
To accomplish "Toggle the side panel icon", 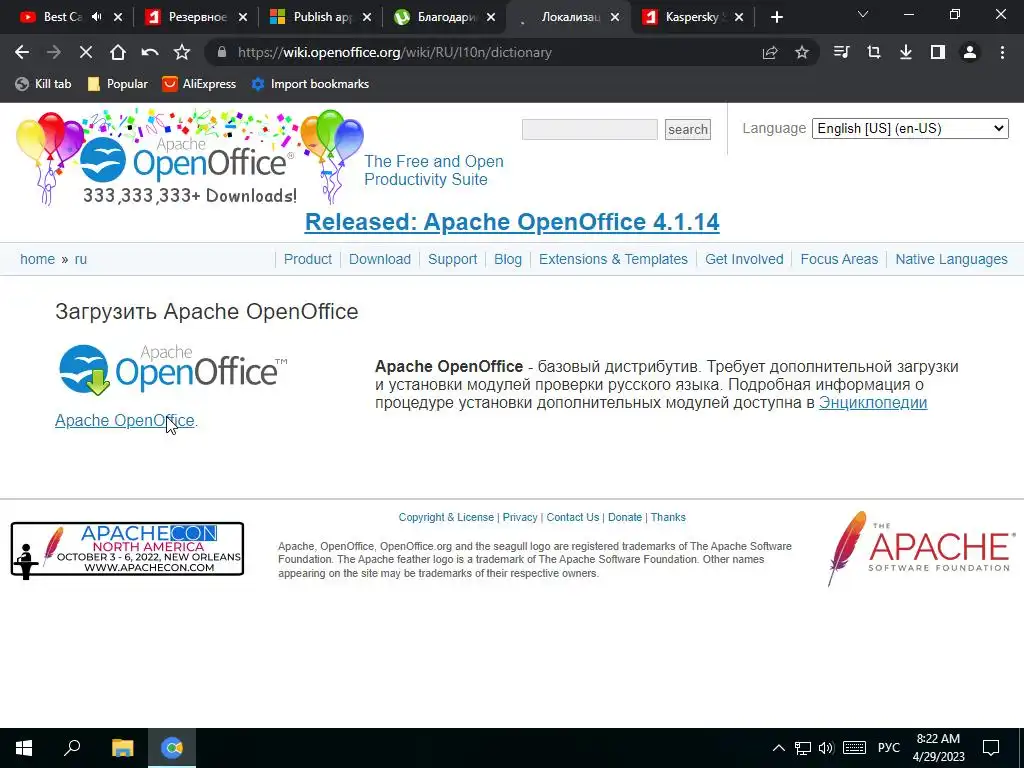I will (x=938, y=52).
